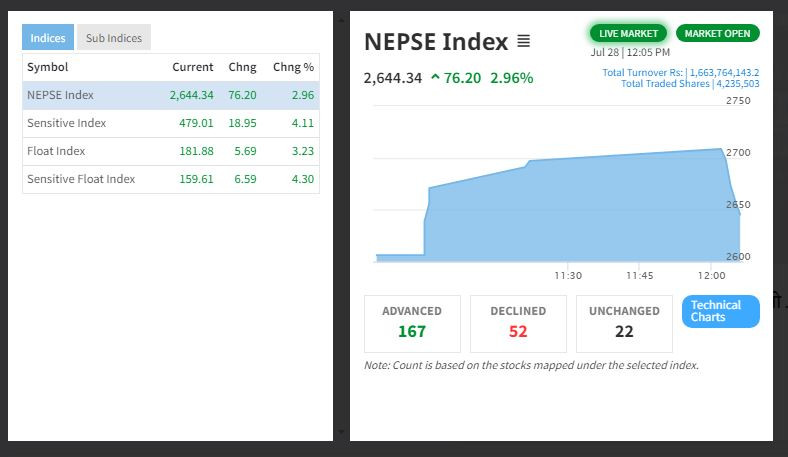Click the DECLINED 52 card
Screen dimensions: 788x457
click(x=518, y=323)
